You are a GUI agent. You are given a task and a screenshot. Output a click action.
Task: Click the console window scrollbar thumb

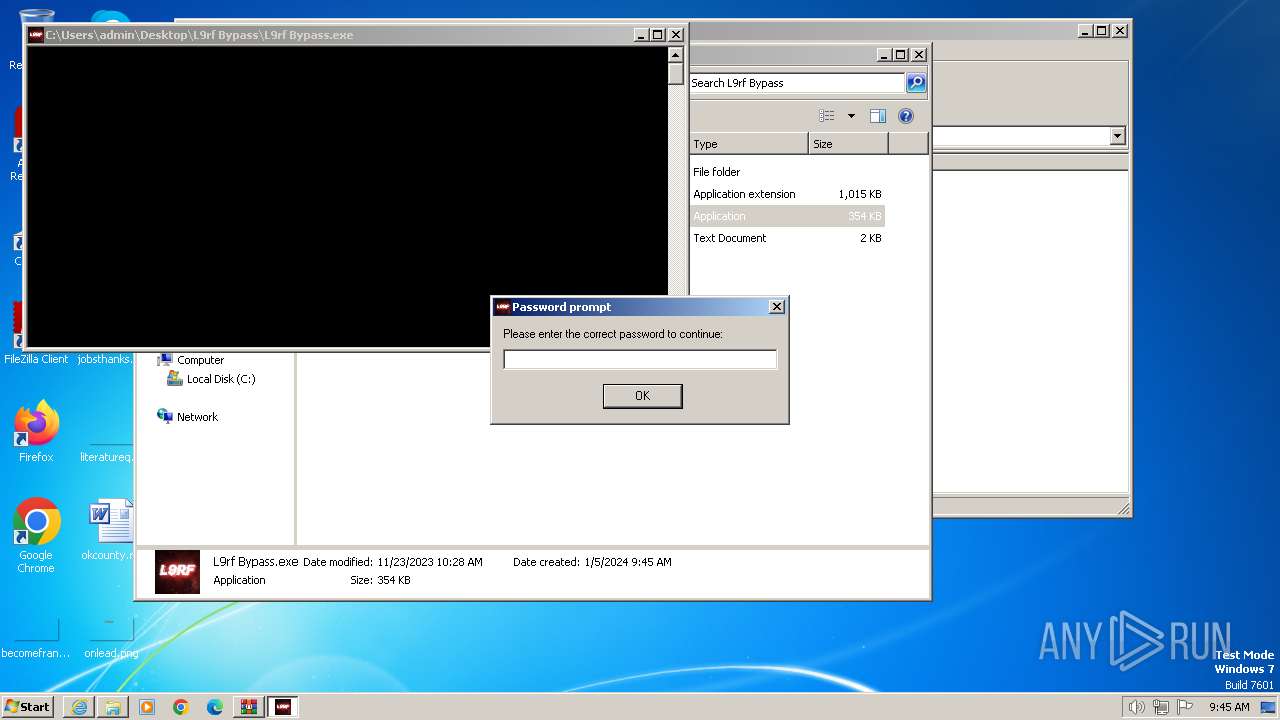tap(676, 74)
